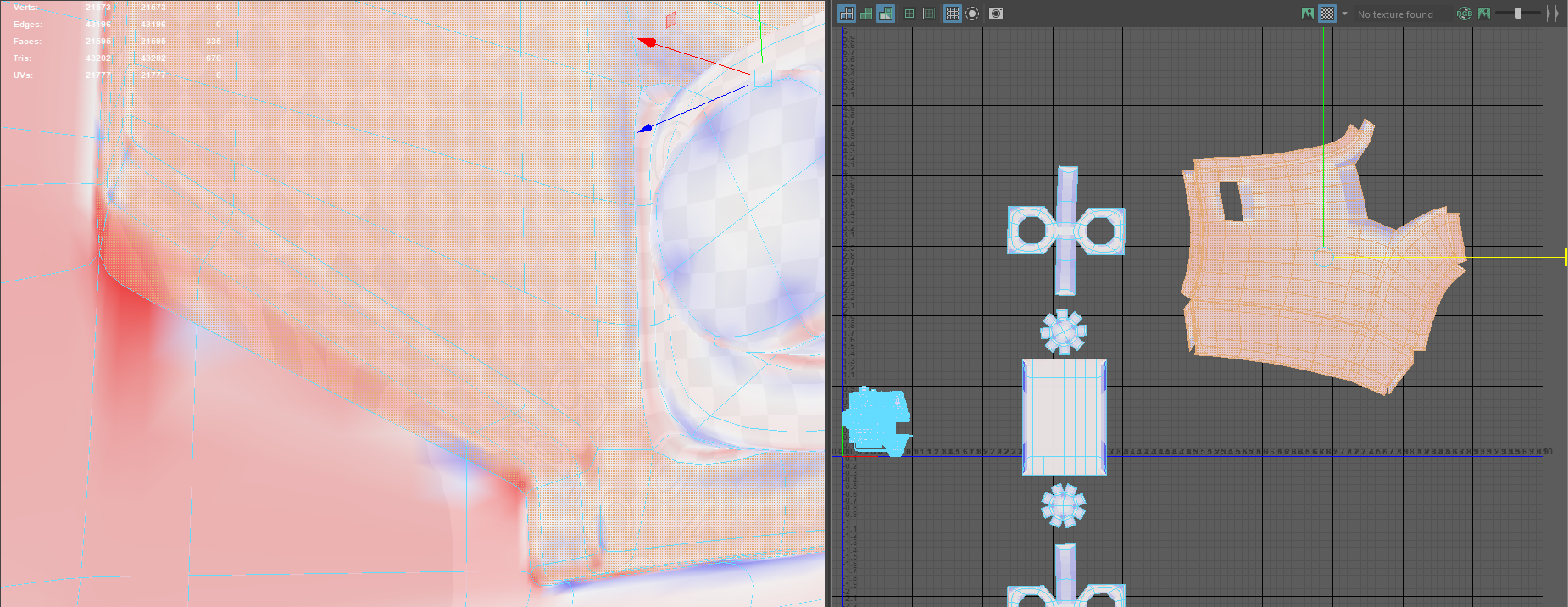Select the upper gear-shaped UV shell

1063,331
